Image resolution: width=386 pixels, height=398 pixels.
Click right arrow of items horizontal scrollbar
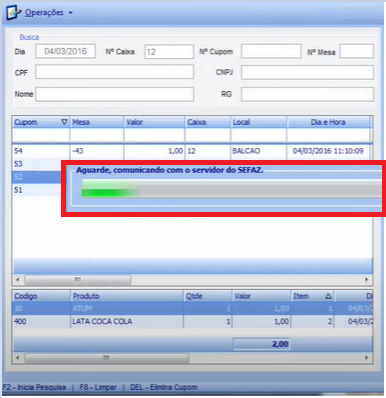[x=366, y=358]
